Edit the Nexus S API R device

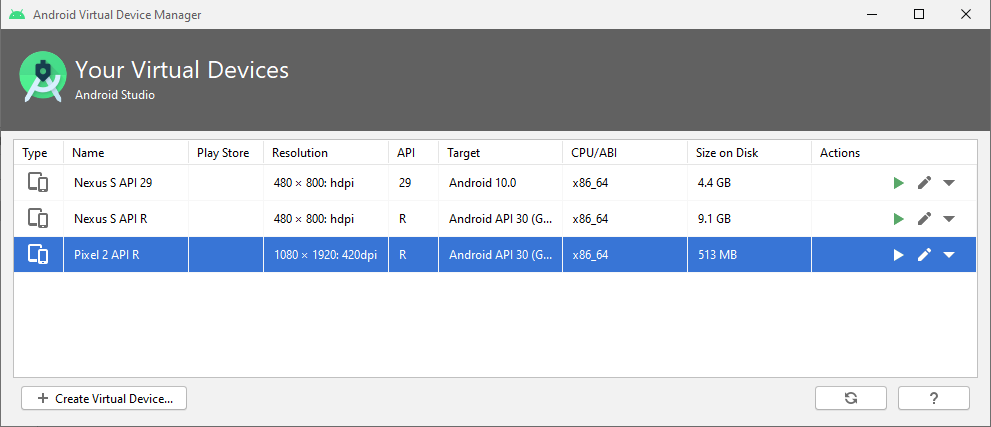tap(924, 219)
